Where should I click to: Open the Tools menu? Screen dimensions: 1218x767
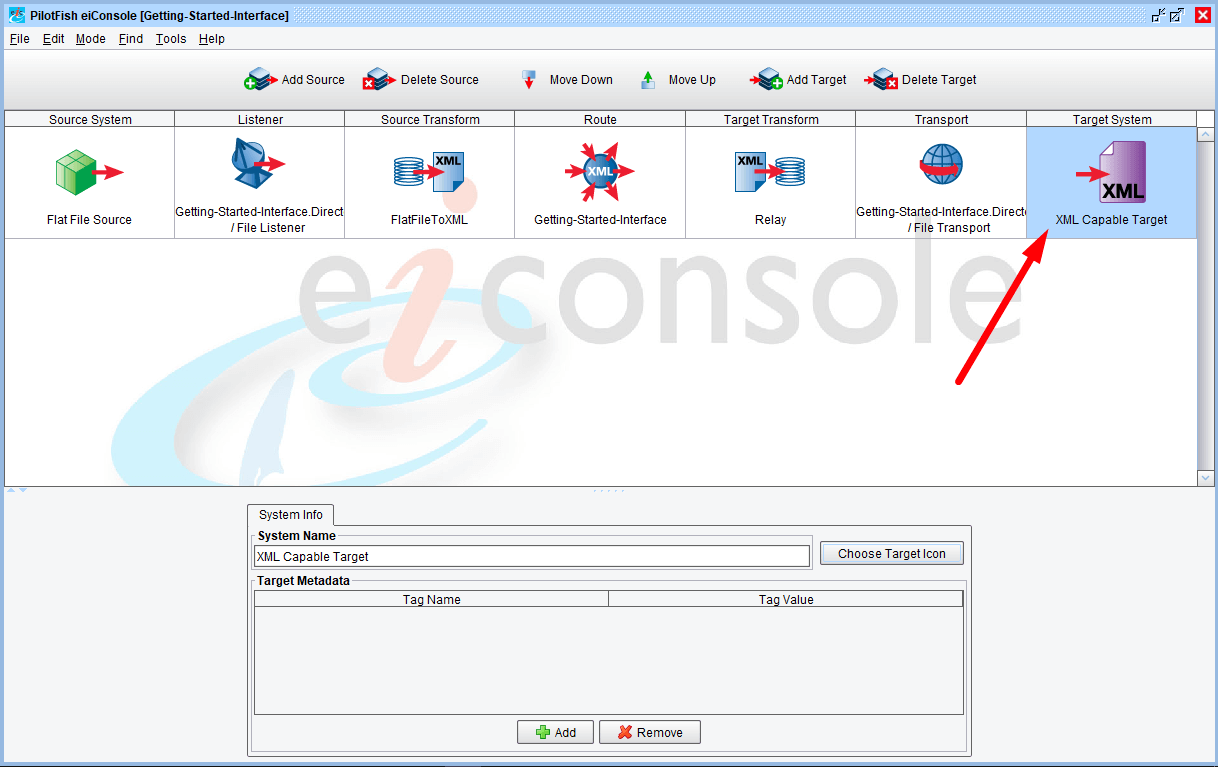(171, 39)
